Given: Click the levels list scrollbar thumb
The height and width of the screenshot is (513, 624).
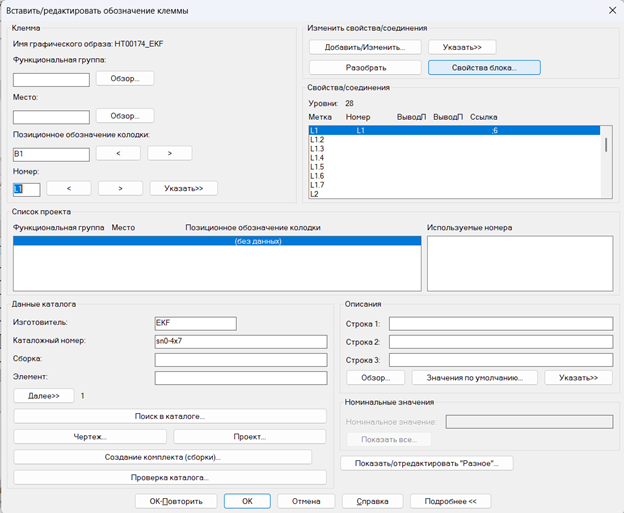Looking at the screenshot, I should (606, 144).
